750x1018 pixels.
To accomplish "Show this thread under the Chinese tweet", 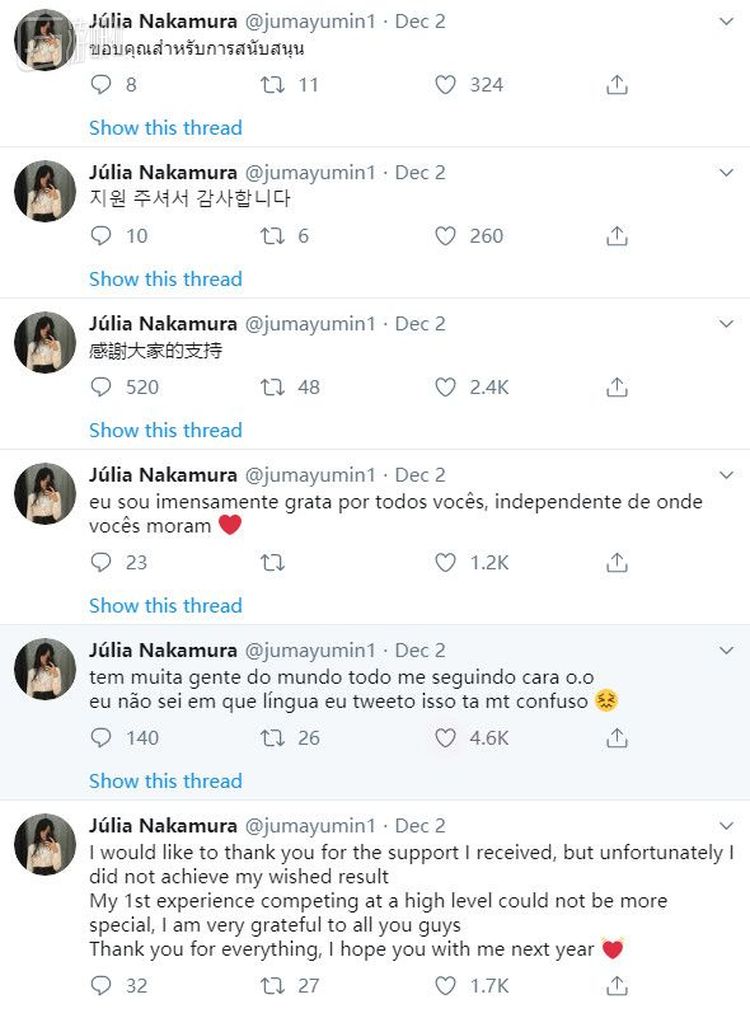I will (165, 430).
